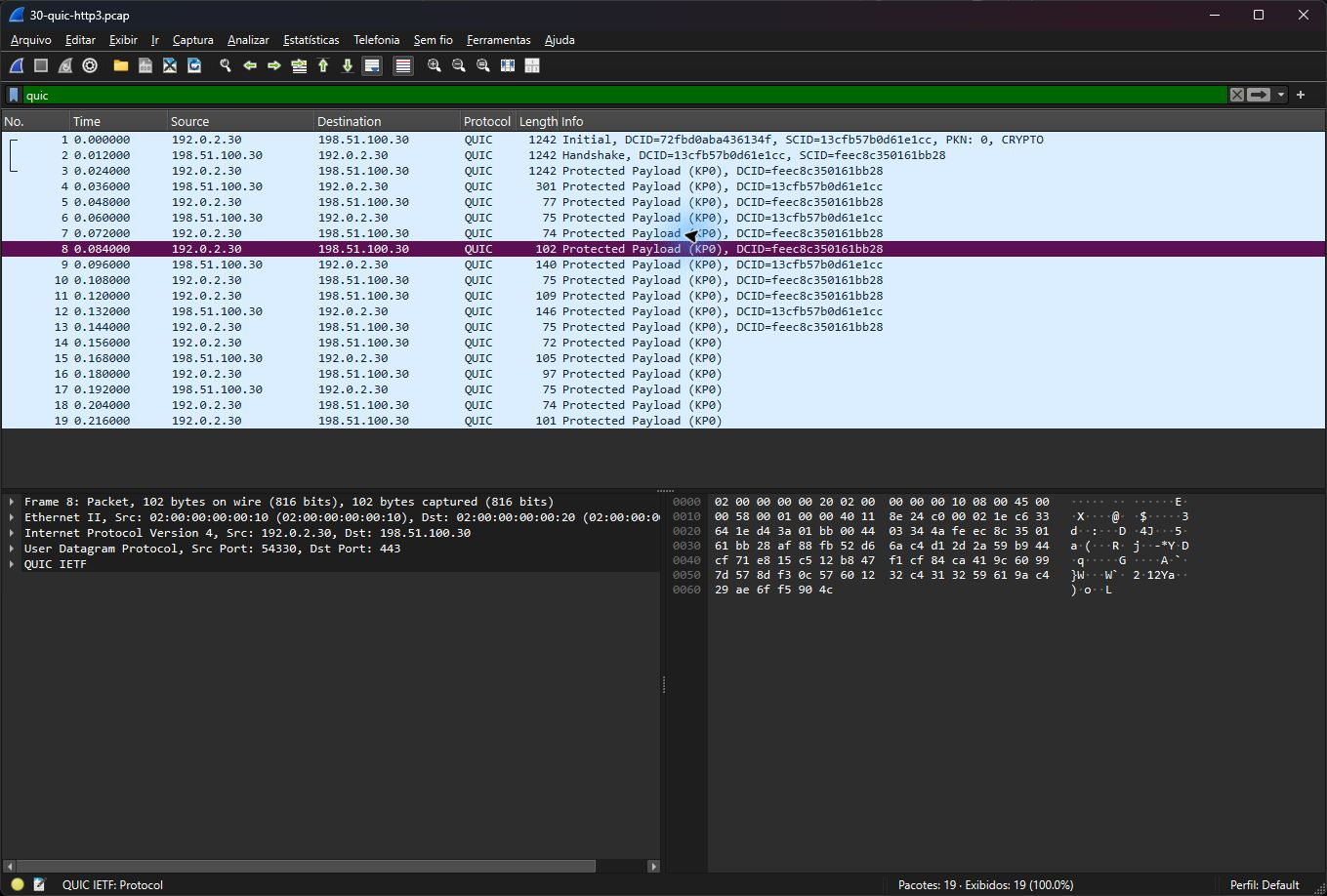The height and width of the screenshot is (896, 1327).
Task: Sort packets by Time column header
Action: pos(117,121)
